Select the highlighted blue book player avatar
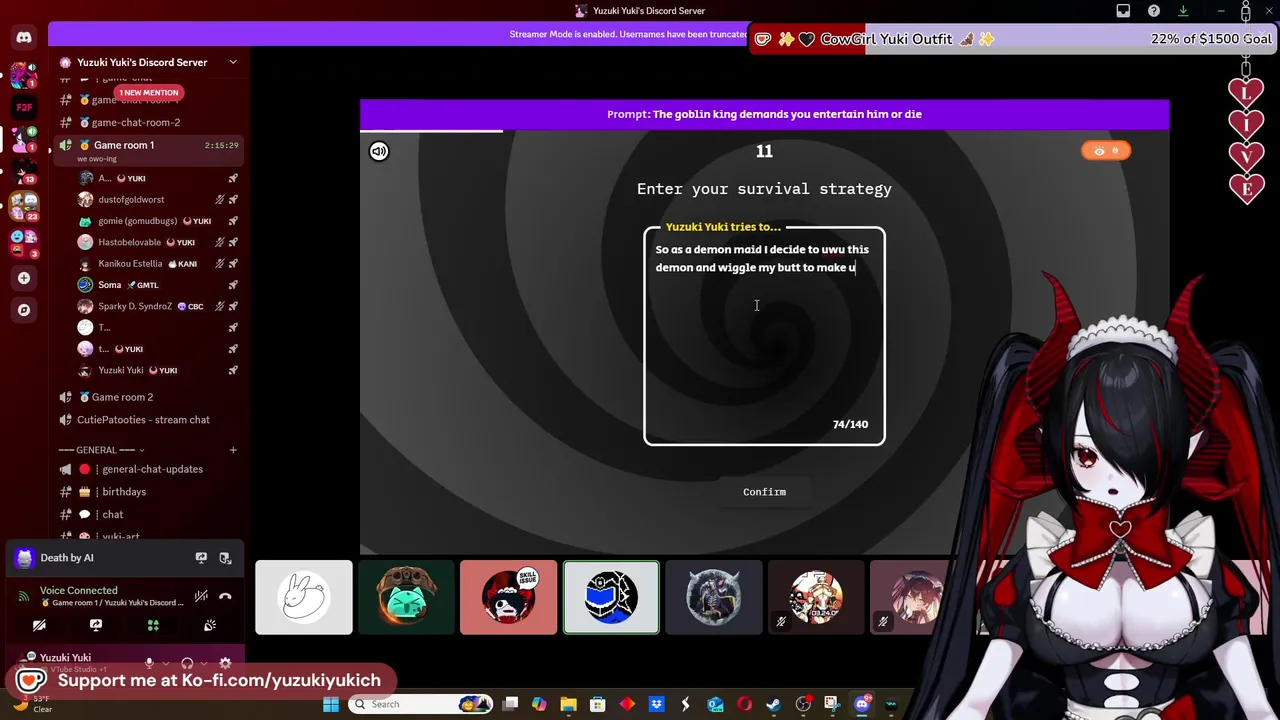Screen dimensions: 1280x720 [611, 598]
